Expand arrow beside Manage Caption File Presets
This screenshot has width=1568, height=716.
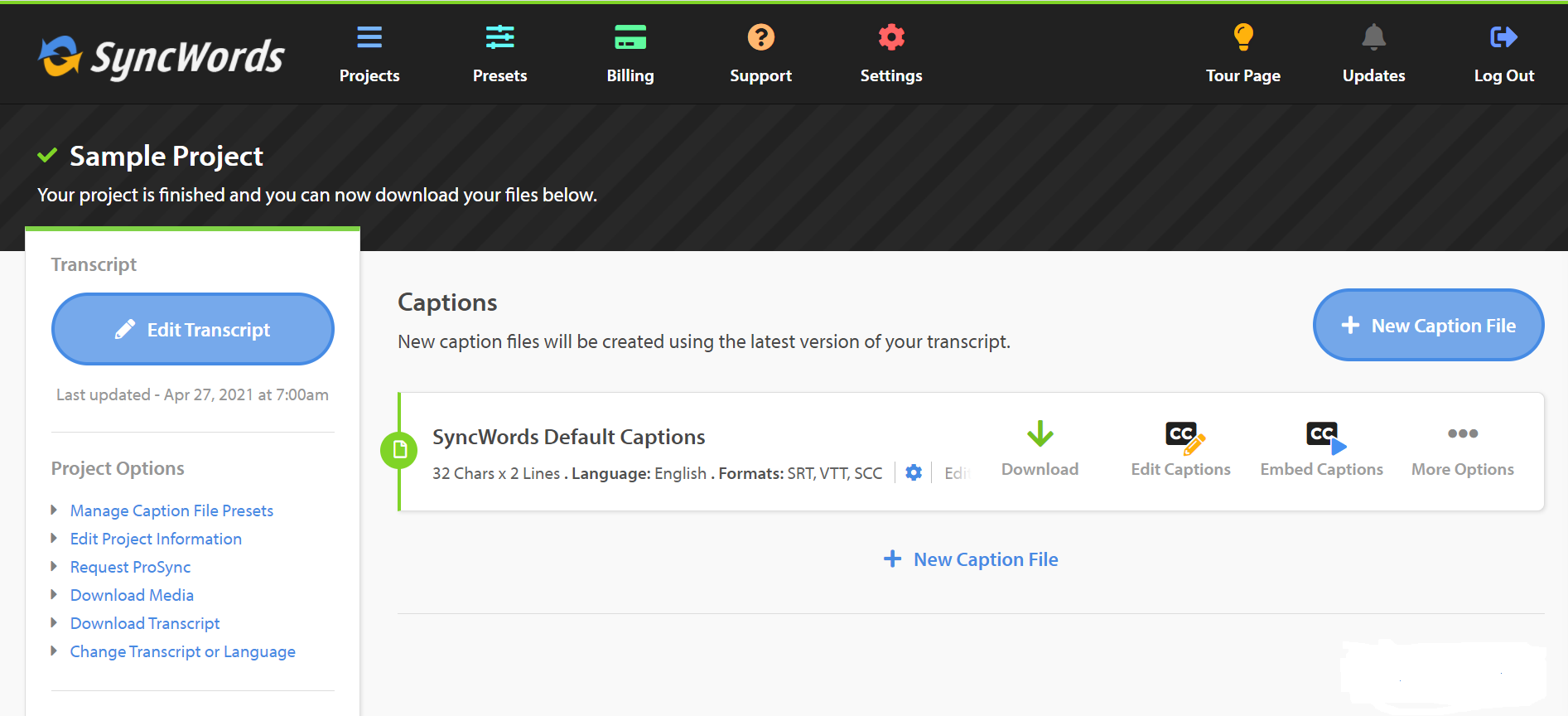(x=54, y=510)
